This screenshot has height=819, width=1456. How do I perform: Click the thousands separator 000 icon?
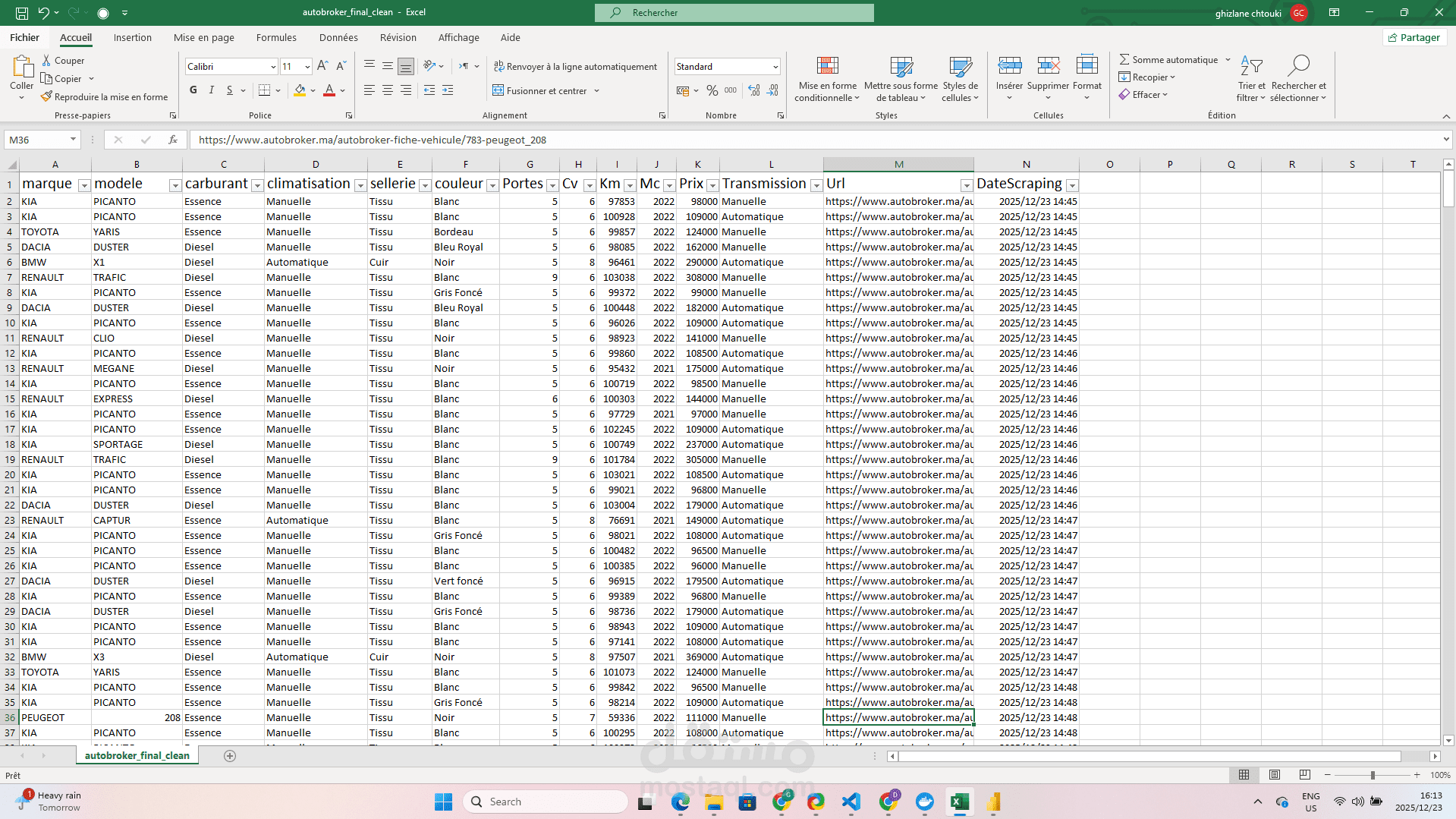pyautogui.click(x=731, y=90)
